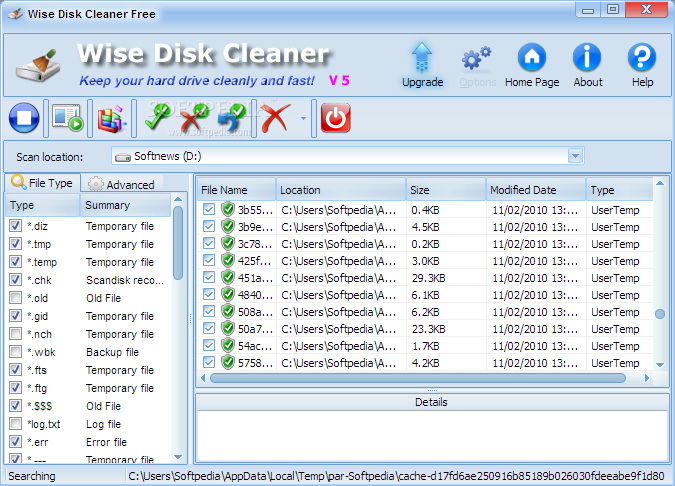Expand the Scan location dropdown
This screenshot has height=486, width=675.
575,156
